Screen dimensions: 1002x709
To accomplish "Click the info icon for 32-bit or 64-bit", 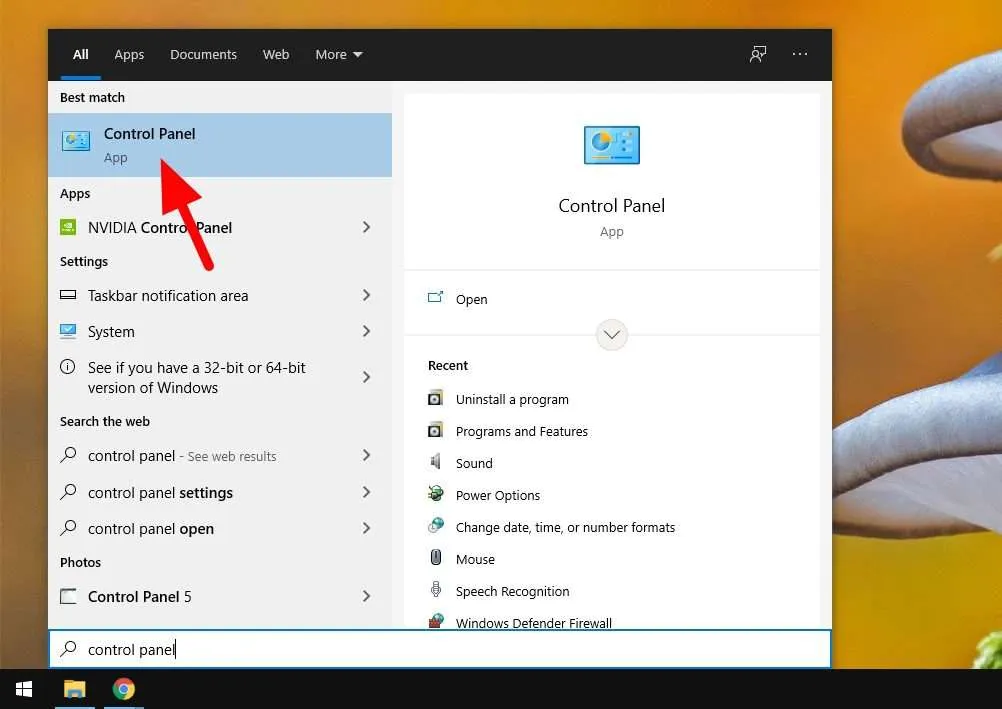I will (67, 366).
